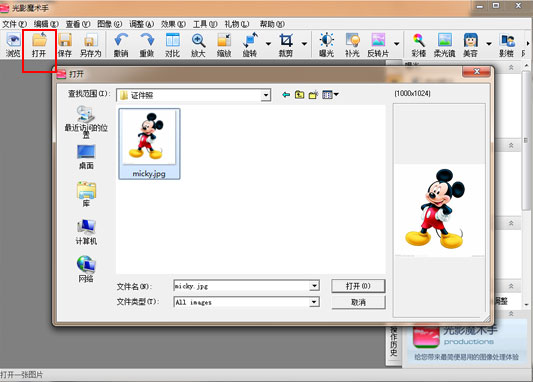The image size is (533, 382).
Task: Open the 编辑 (Edit) menu
Action: (46, 24)
